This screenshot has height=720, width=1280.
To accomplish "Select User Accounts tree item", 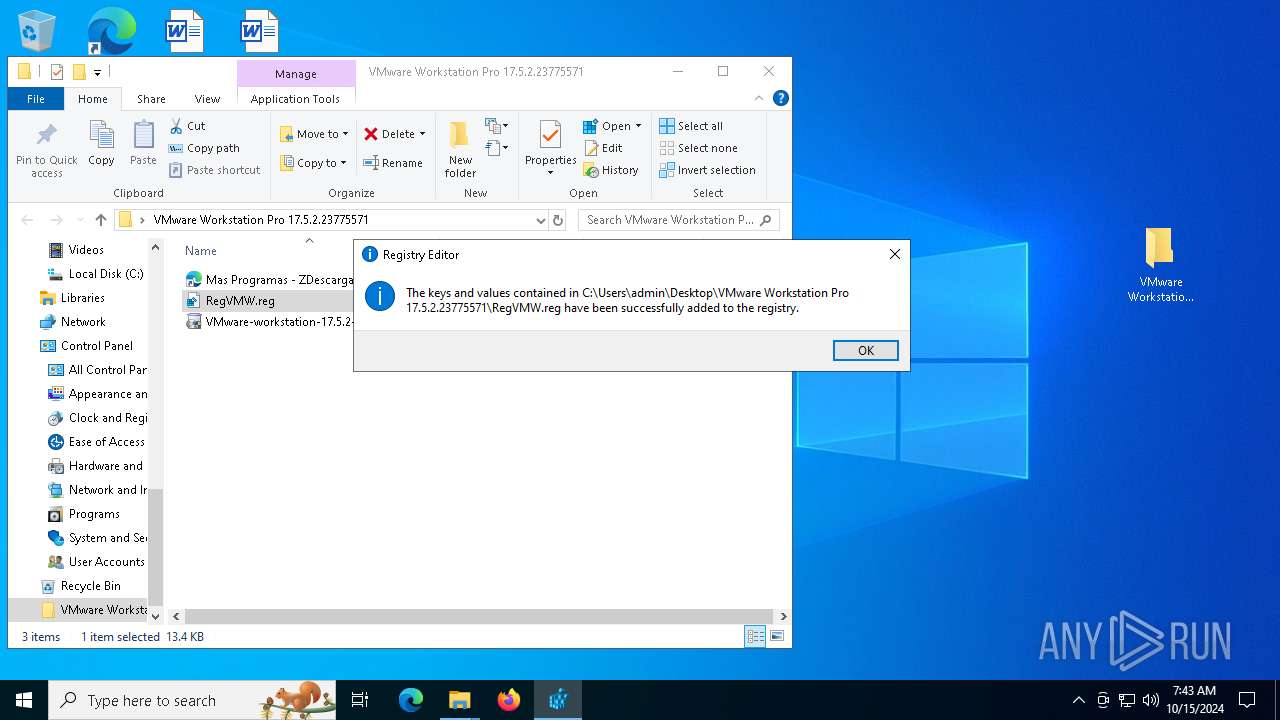I will (97, 562).
